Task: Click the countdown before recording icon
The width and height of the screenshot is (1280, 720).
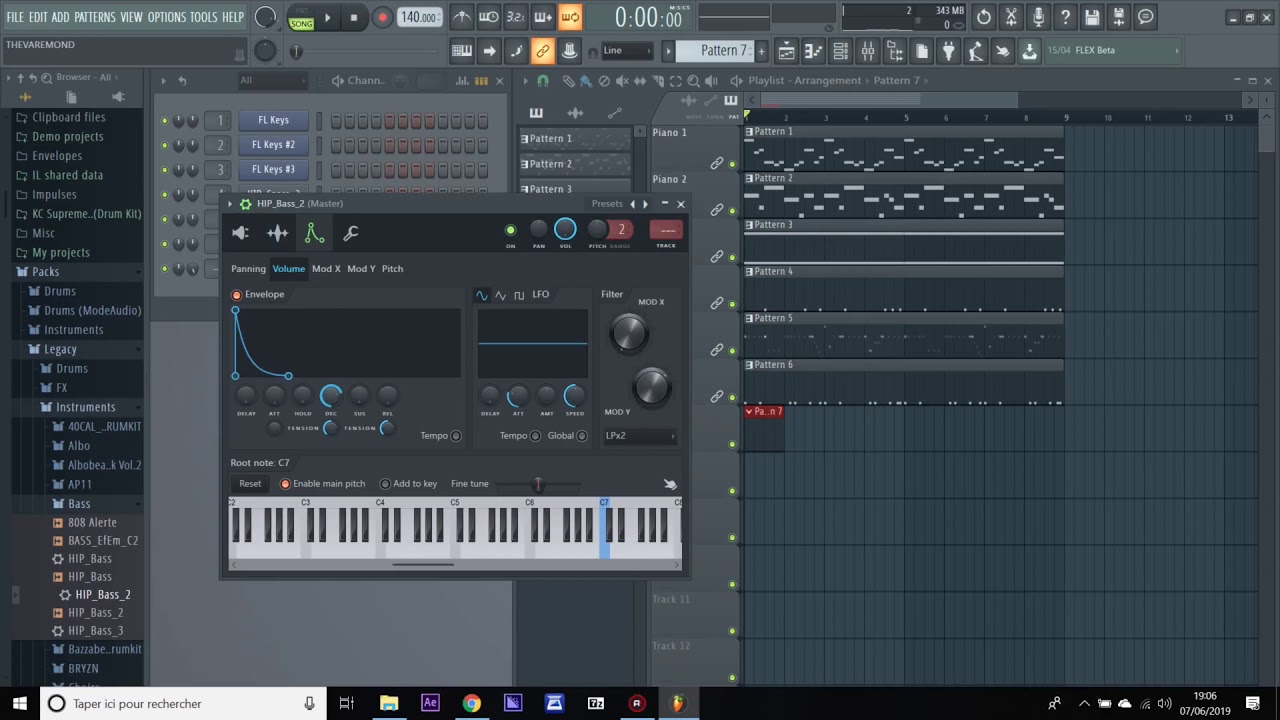Action: [x=516, y=17]
